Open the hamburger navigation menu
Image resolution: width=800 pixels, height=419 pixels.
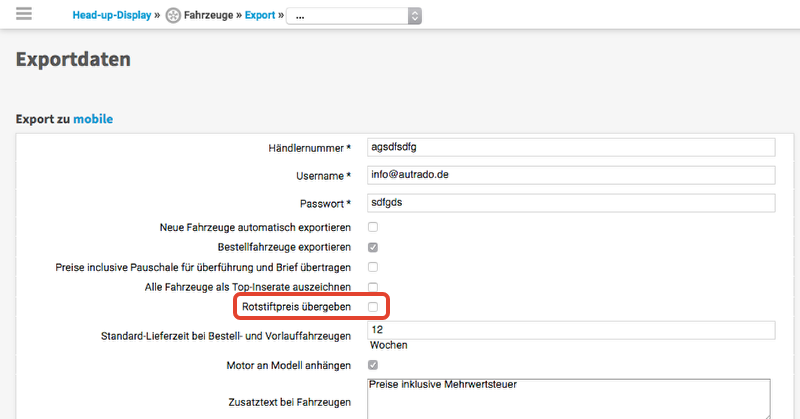[24, 14]
